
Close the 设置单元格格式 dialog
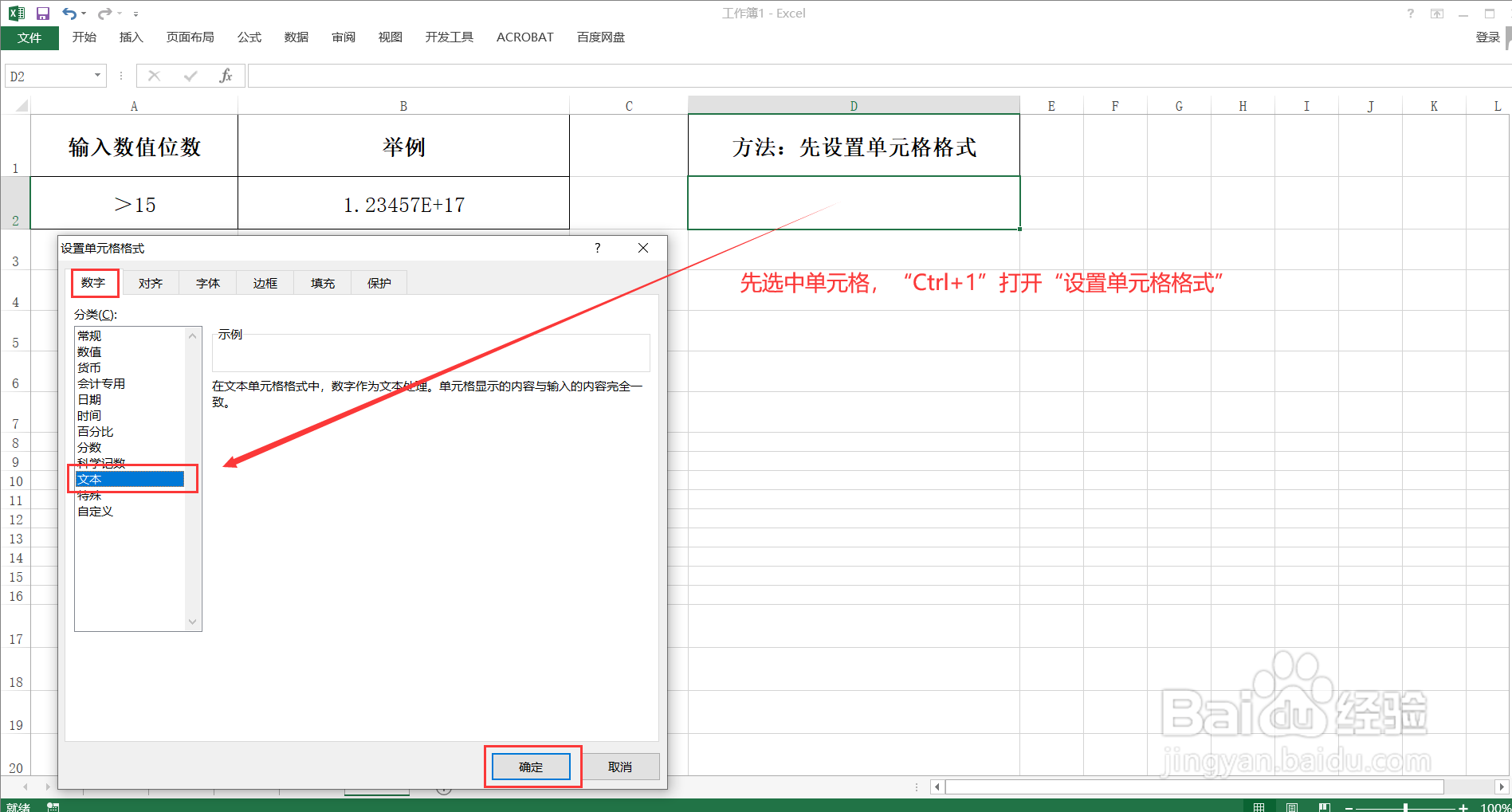tap(643, 248)
